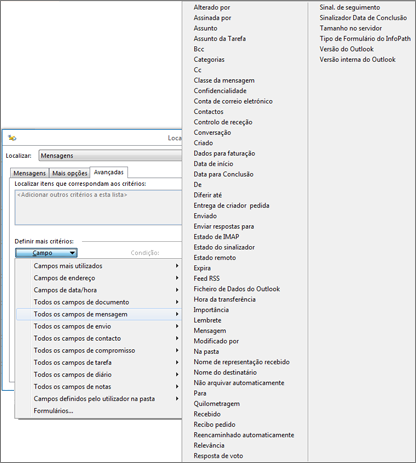Image resolution: width=416 pixels, height=463 pixels.
Task: Pick the Conversação field
Action: [212, 132]
